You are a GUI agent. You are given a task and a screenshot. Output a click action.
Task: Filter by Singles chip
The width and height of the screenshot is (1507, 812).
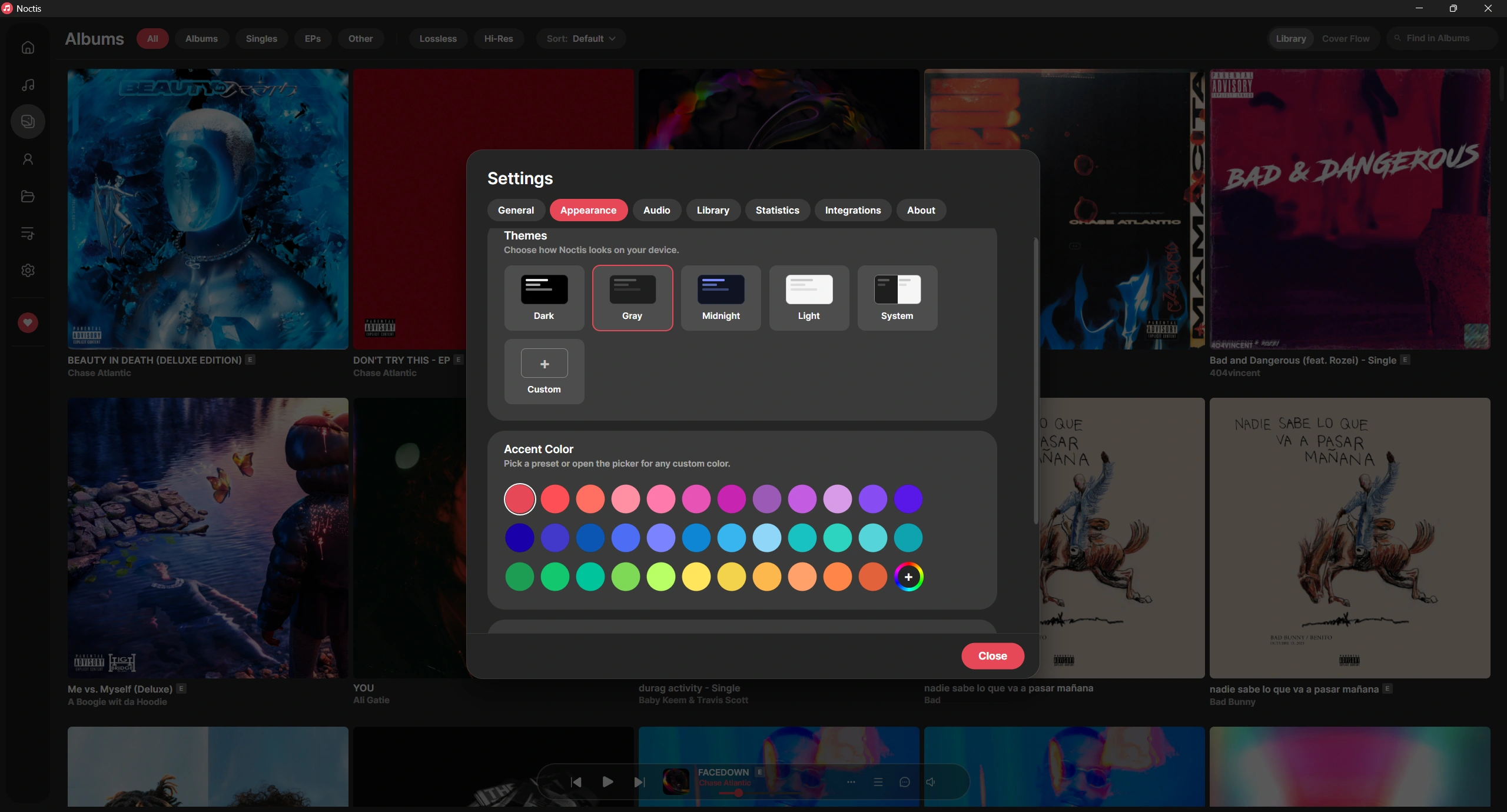pyautogui.click(x=261, y=39)
